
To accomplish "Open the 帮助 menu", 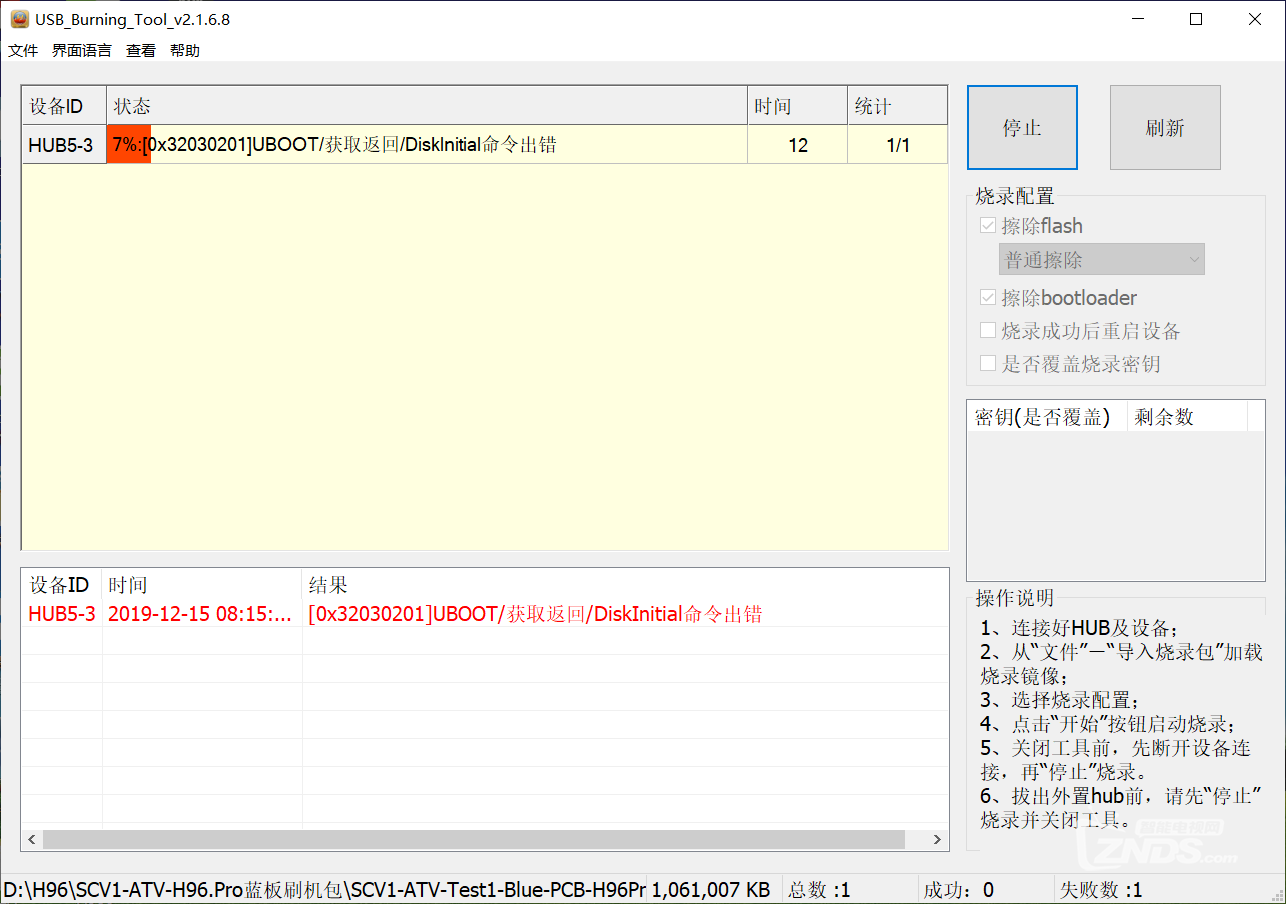I will (x=185, y=50).
